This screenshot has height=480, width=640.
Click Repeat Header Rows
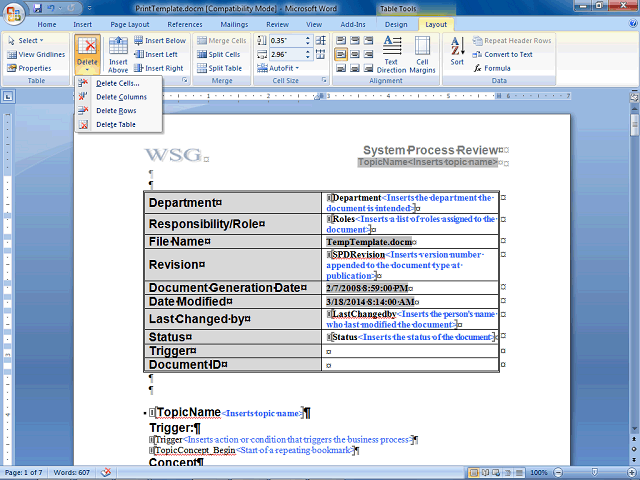512,40
